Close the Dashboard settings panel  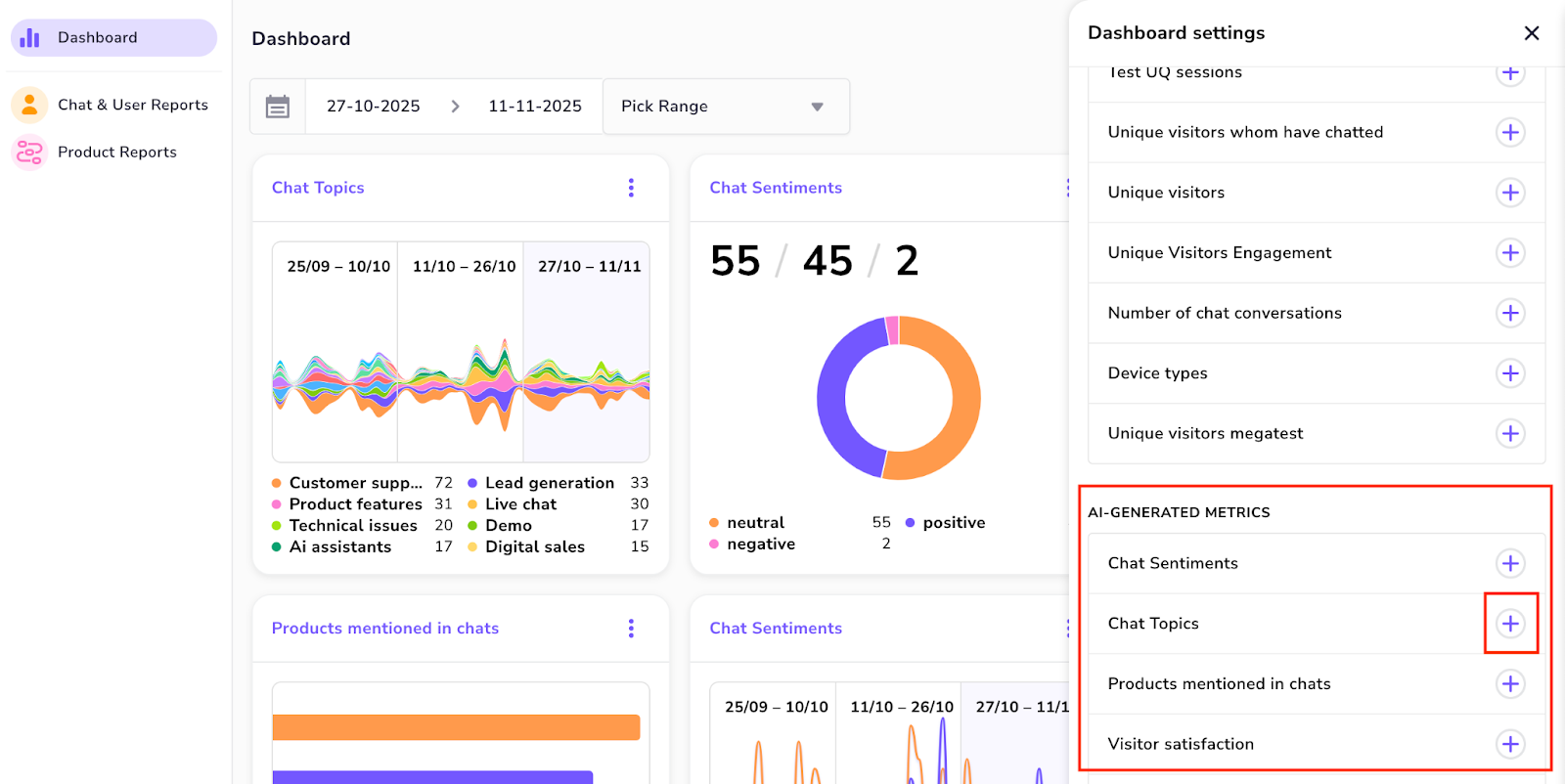pyautogui.click(x=1532, y=33)
